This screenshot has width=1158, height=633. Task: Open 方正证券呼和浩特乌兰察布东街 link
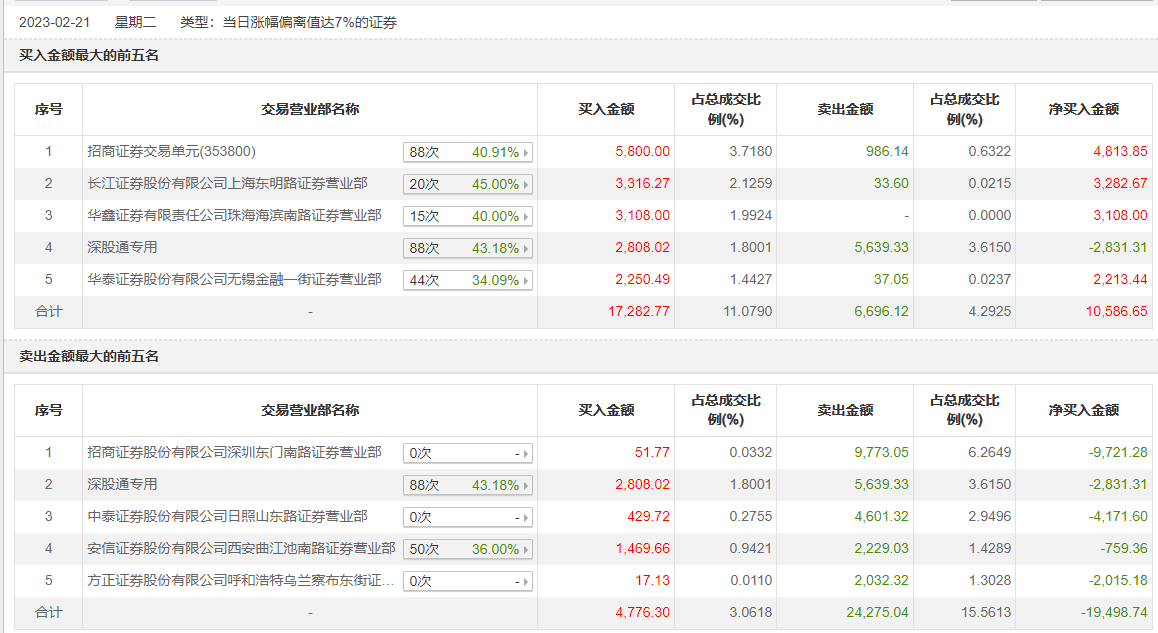241,581
